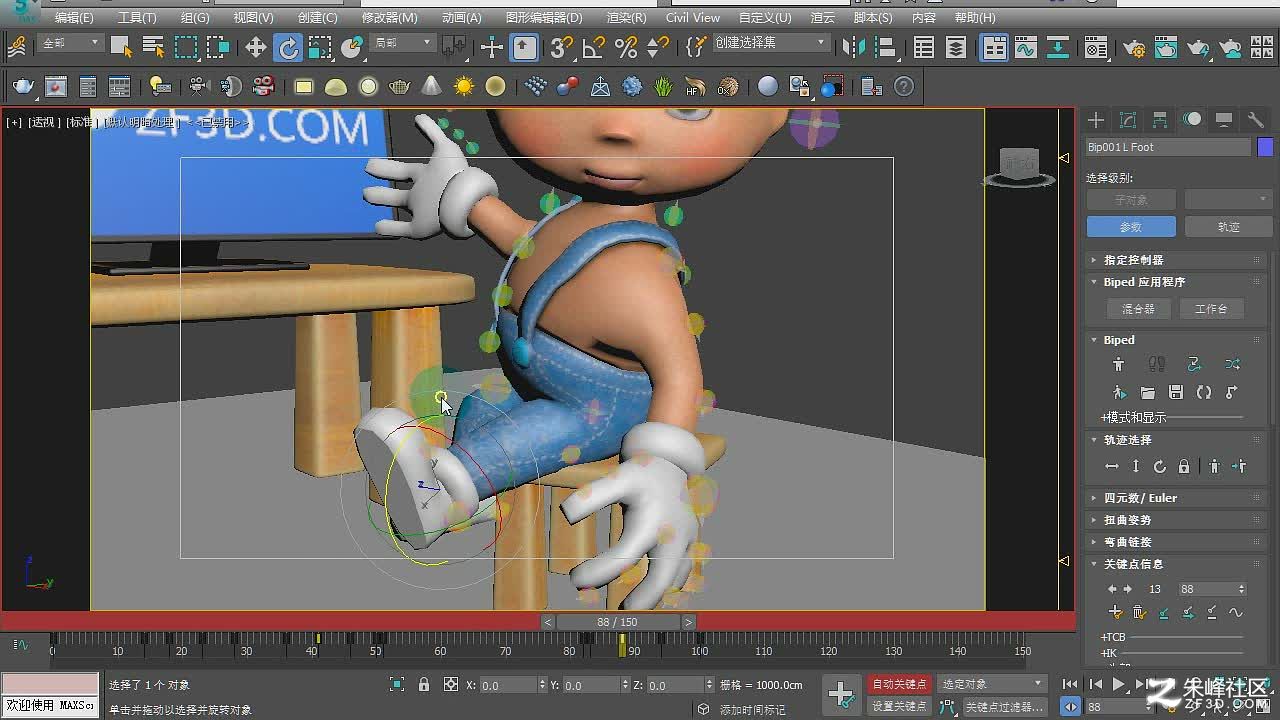The width and height of the screenshot is (1280, 720).
Task: Open the 选定对象 dropdown
Action: [991, 684]
